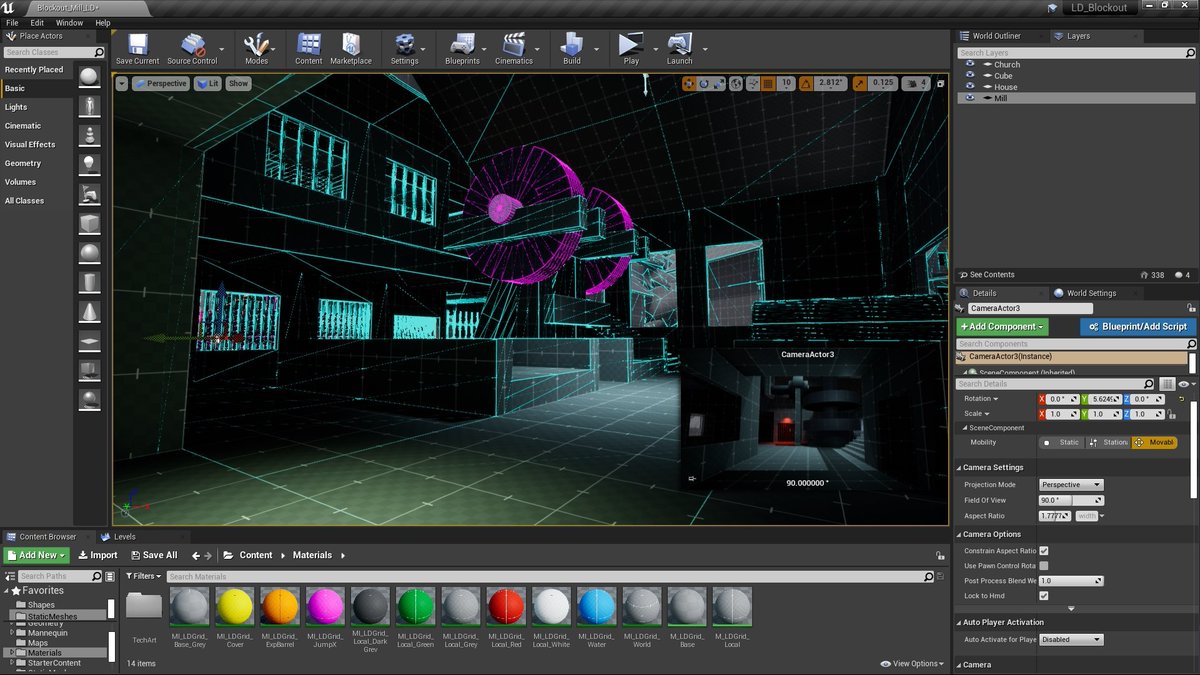This screenshot has height=675, width=1200.
Task: Uncheck Lock to Hmd checkbox
Action: point(1044,596)
